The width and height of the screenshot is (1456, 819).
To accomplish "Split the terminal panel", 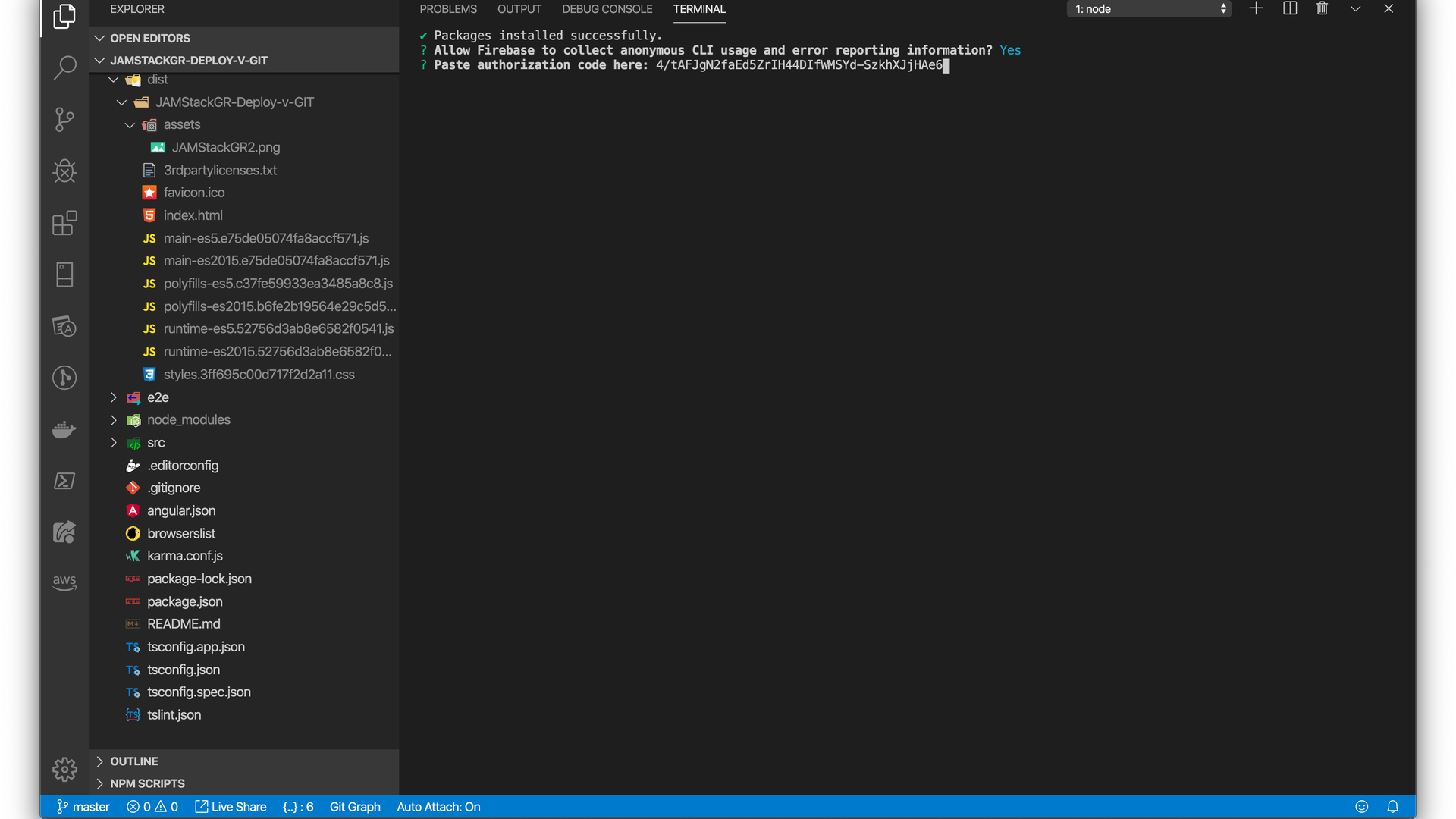I will tap(1289, 9).
